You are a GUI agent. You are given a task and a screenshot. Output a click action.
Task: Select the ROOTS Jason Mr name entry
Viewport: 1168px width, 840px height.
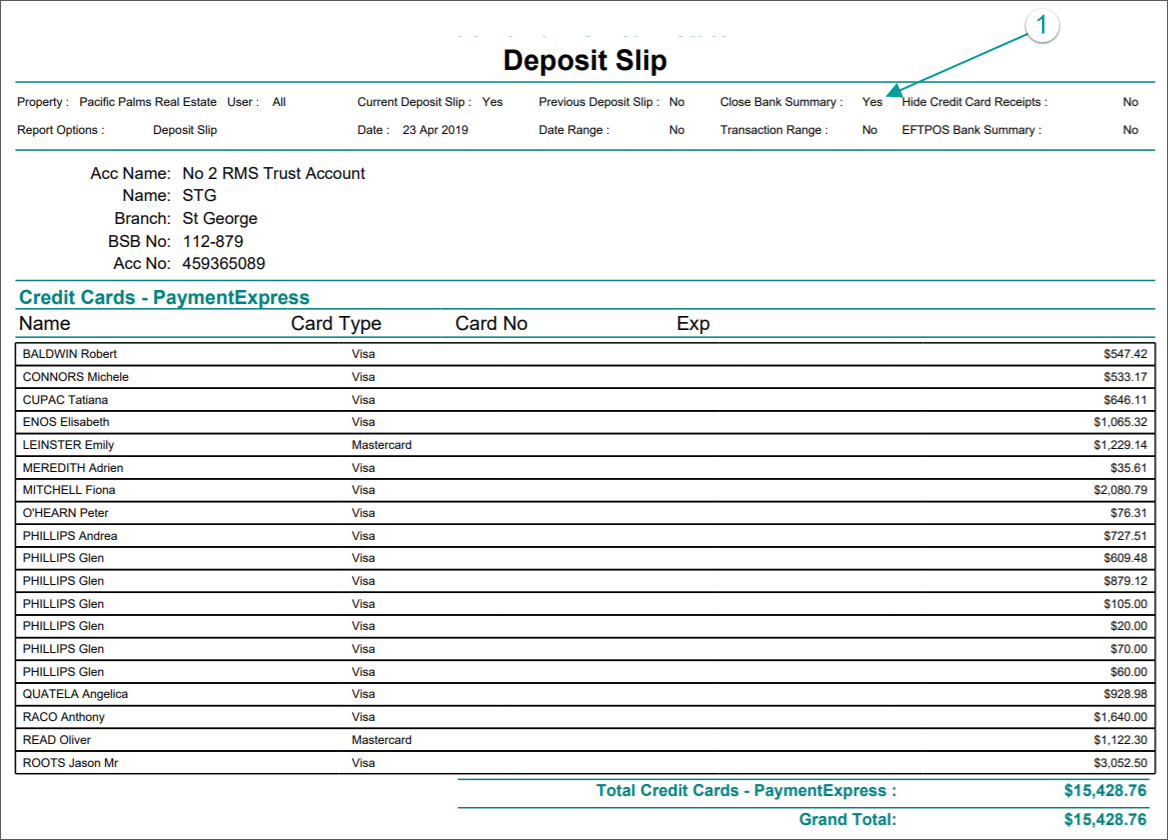73,763
